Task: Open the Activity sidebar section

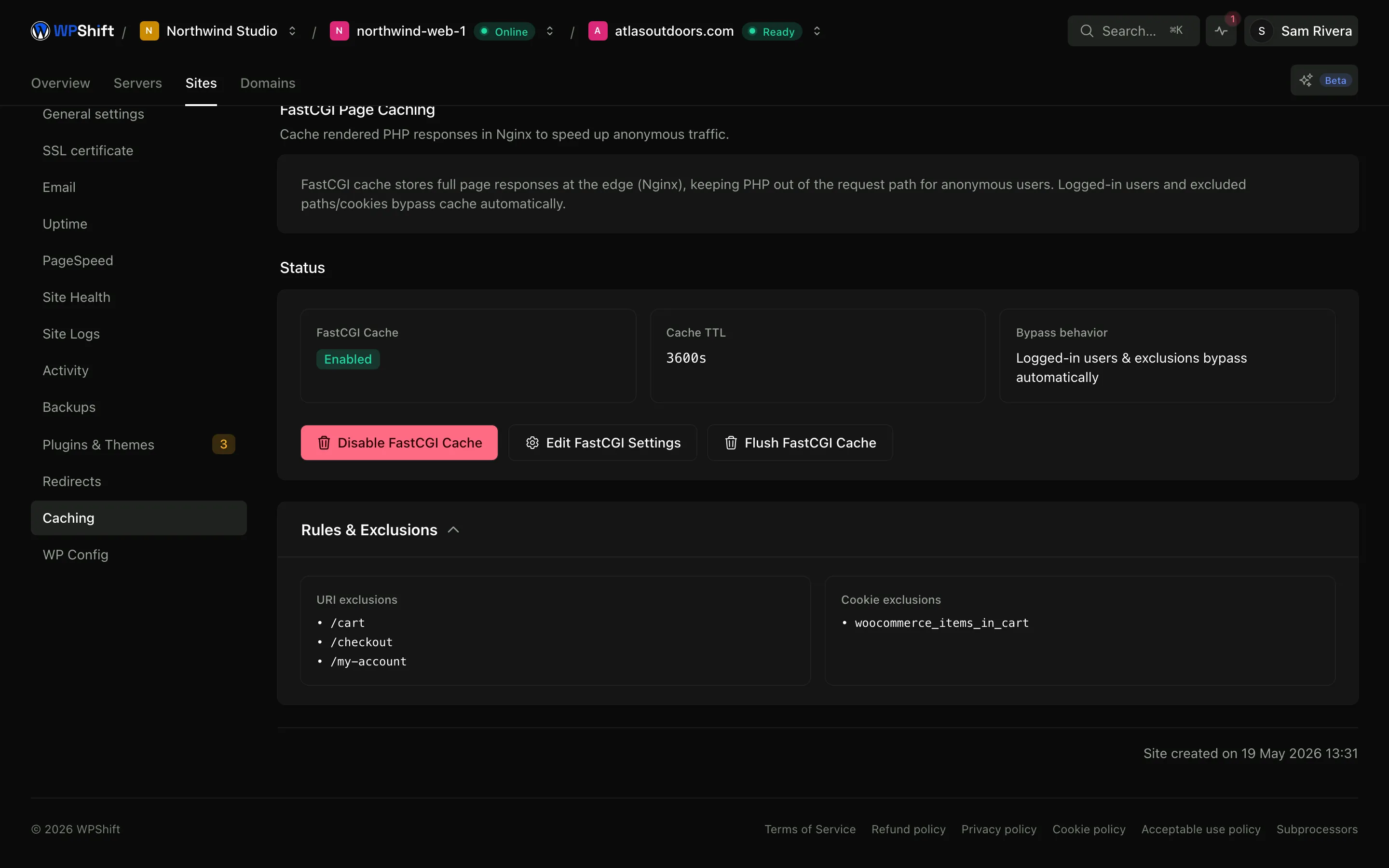Action: click(x=139, y=371)
